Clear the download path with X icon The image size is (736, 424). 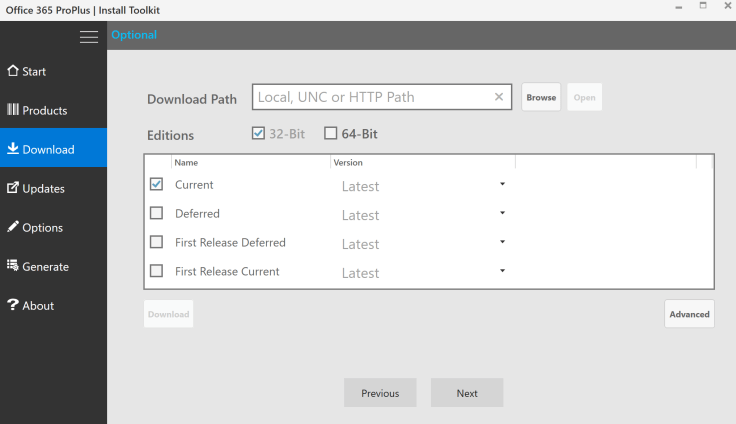(499, 97)
